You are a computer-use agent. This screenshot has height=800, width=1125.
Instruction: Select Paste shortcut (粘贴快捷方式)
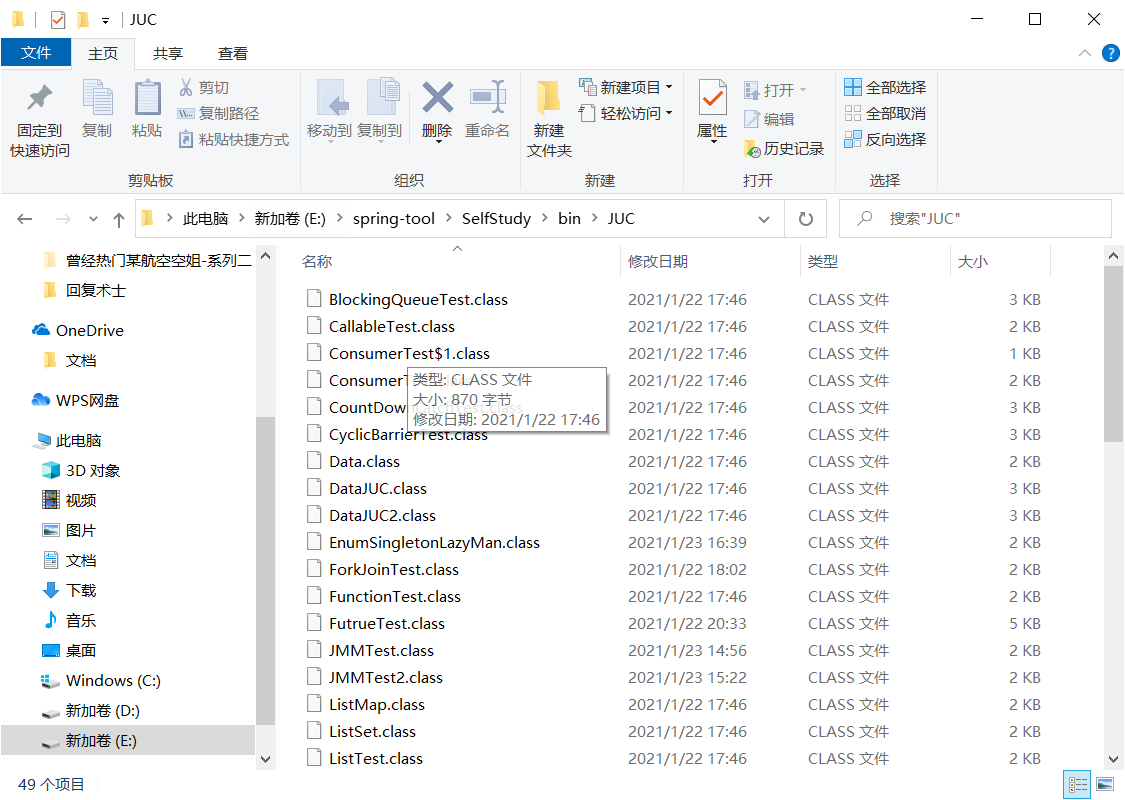pyautogui.click(x=233, y=139)
